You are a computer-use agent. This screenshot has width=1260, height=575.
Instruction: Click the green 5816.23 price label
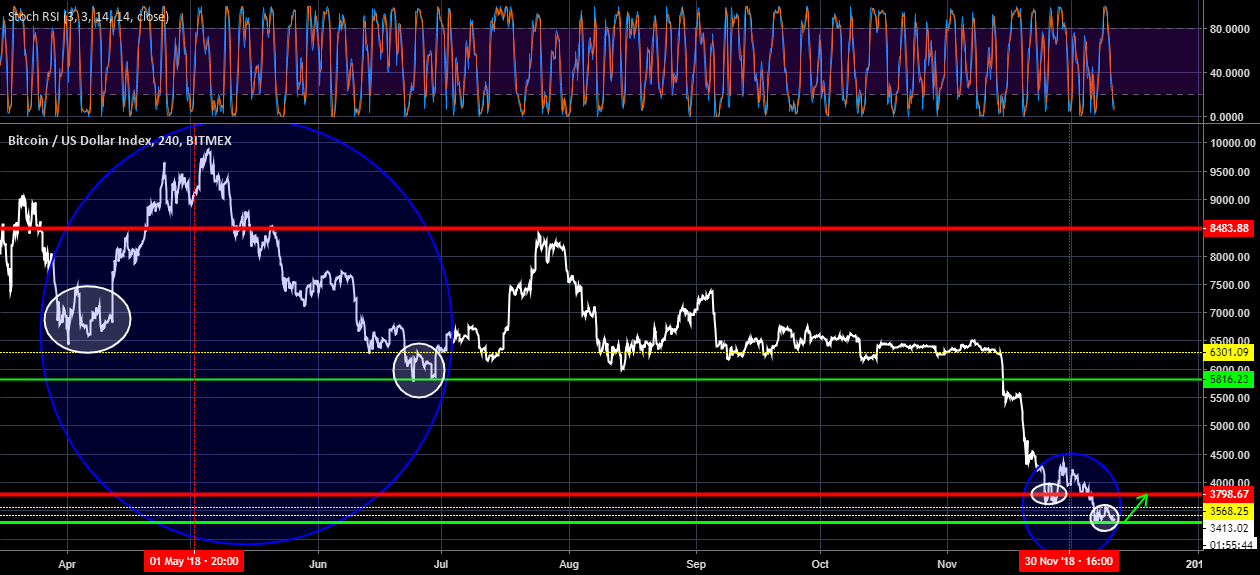click(1228, 380)
